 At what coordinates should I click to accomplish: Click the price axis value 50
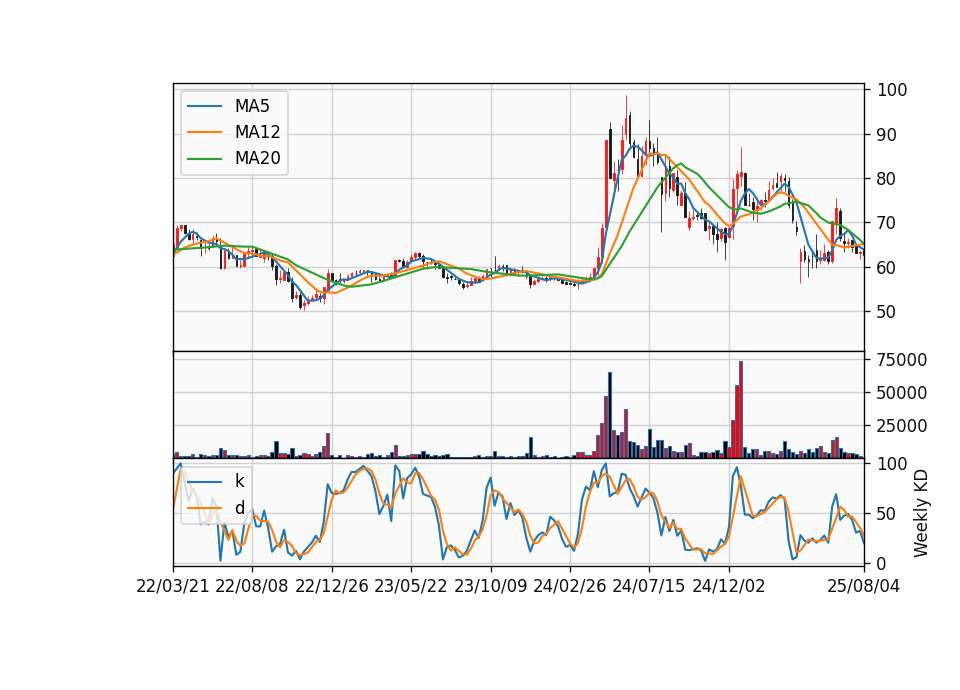886,312
